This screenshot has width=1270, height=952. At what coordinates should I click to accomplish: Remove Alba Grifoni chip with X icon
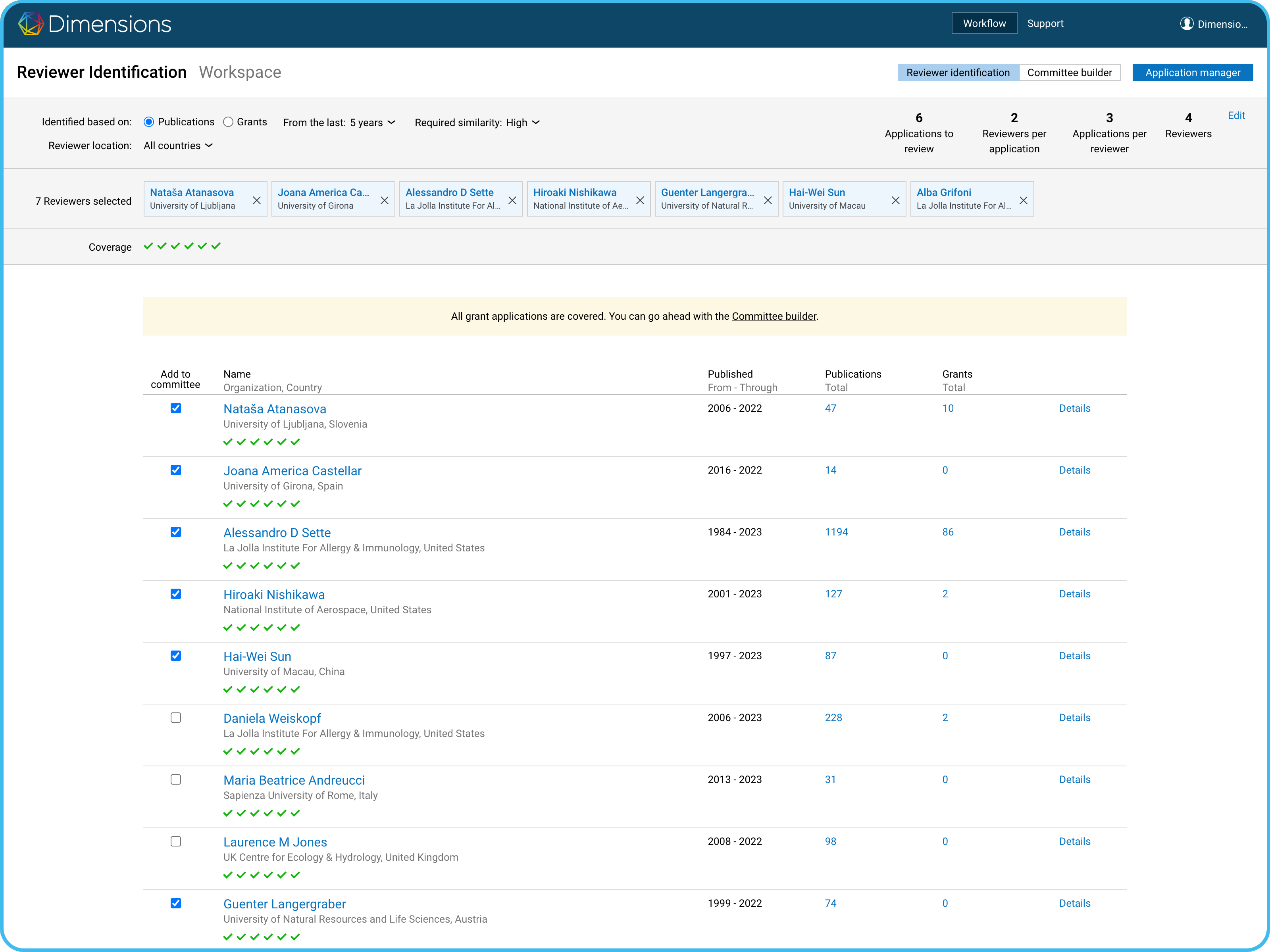(x=1023, y=200)
